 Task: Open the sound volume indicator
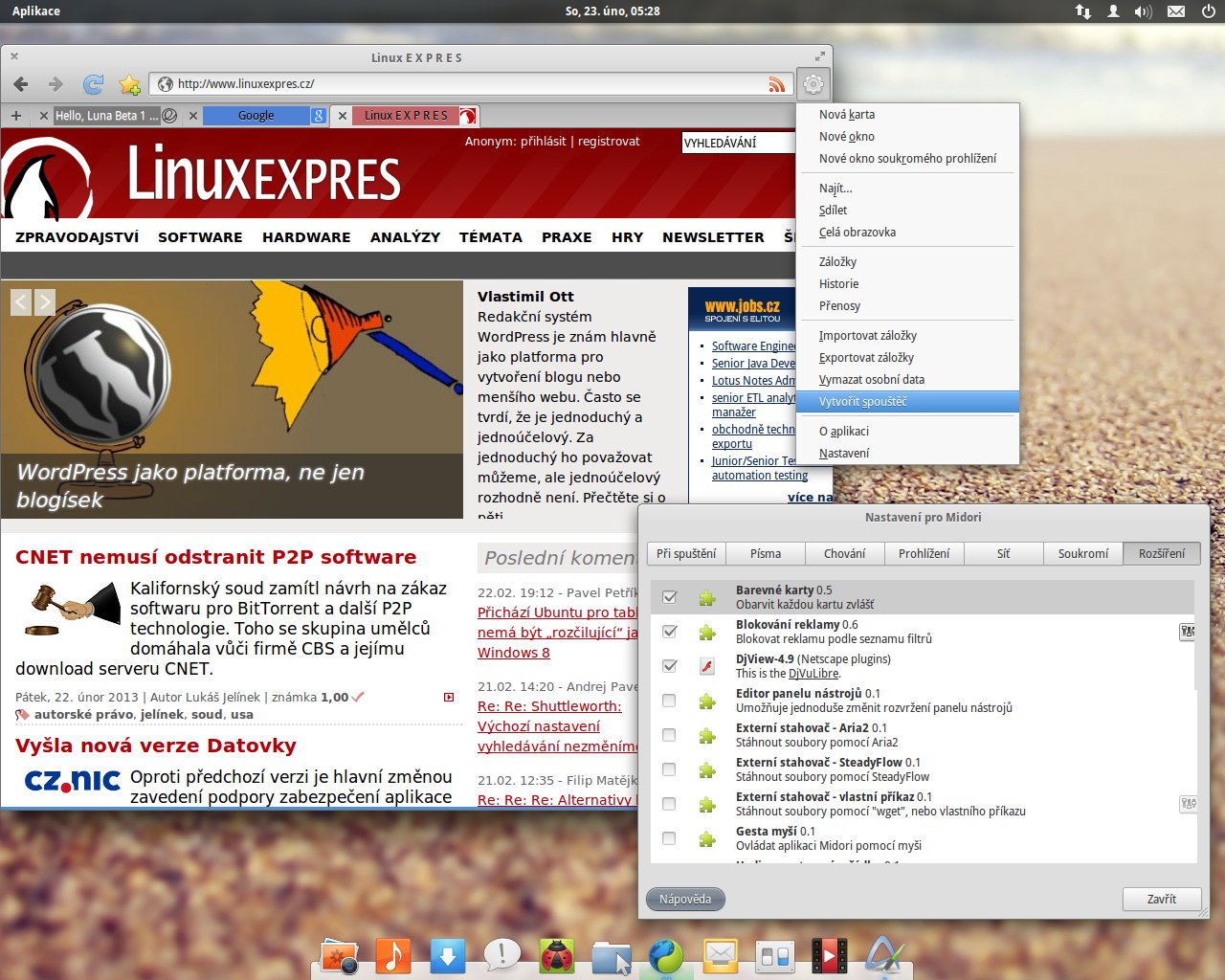1144,11
